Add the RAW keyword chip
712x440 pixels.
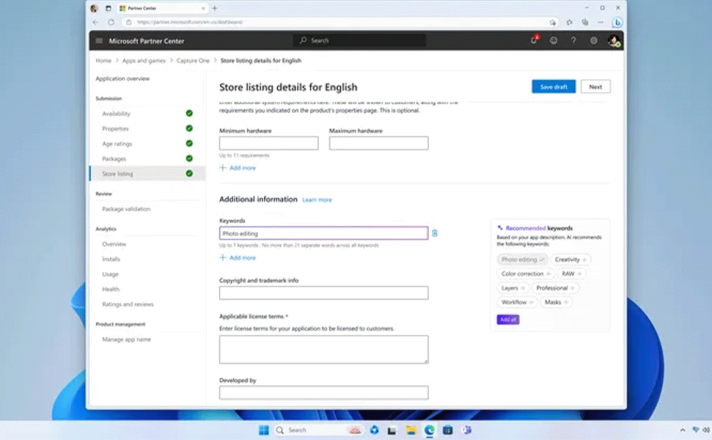[571, 274]
